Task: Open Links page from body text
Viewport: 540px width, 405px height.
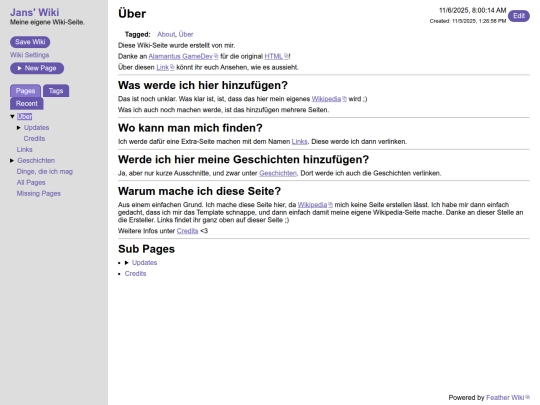Action: 300,142
